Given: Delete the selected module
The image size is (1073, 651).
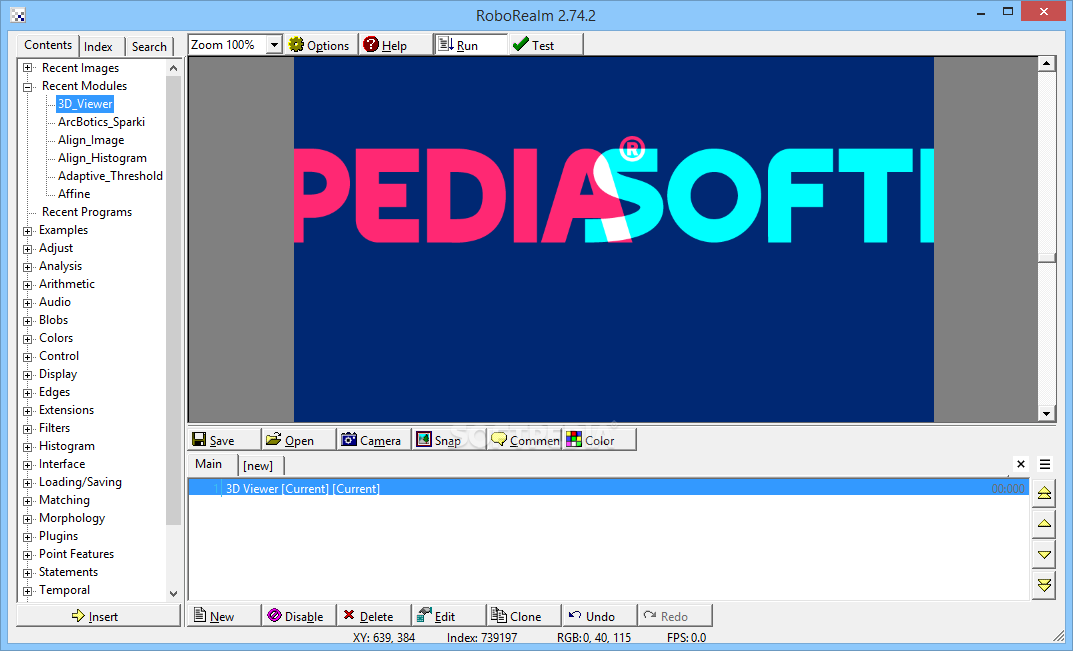Looking at the screenshot, I should click(374, 616).
